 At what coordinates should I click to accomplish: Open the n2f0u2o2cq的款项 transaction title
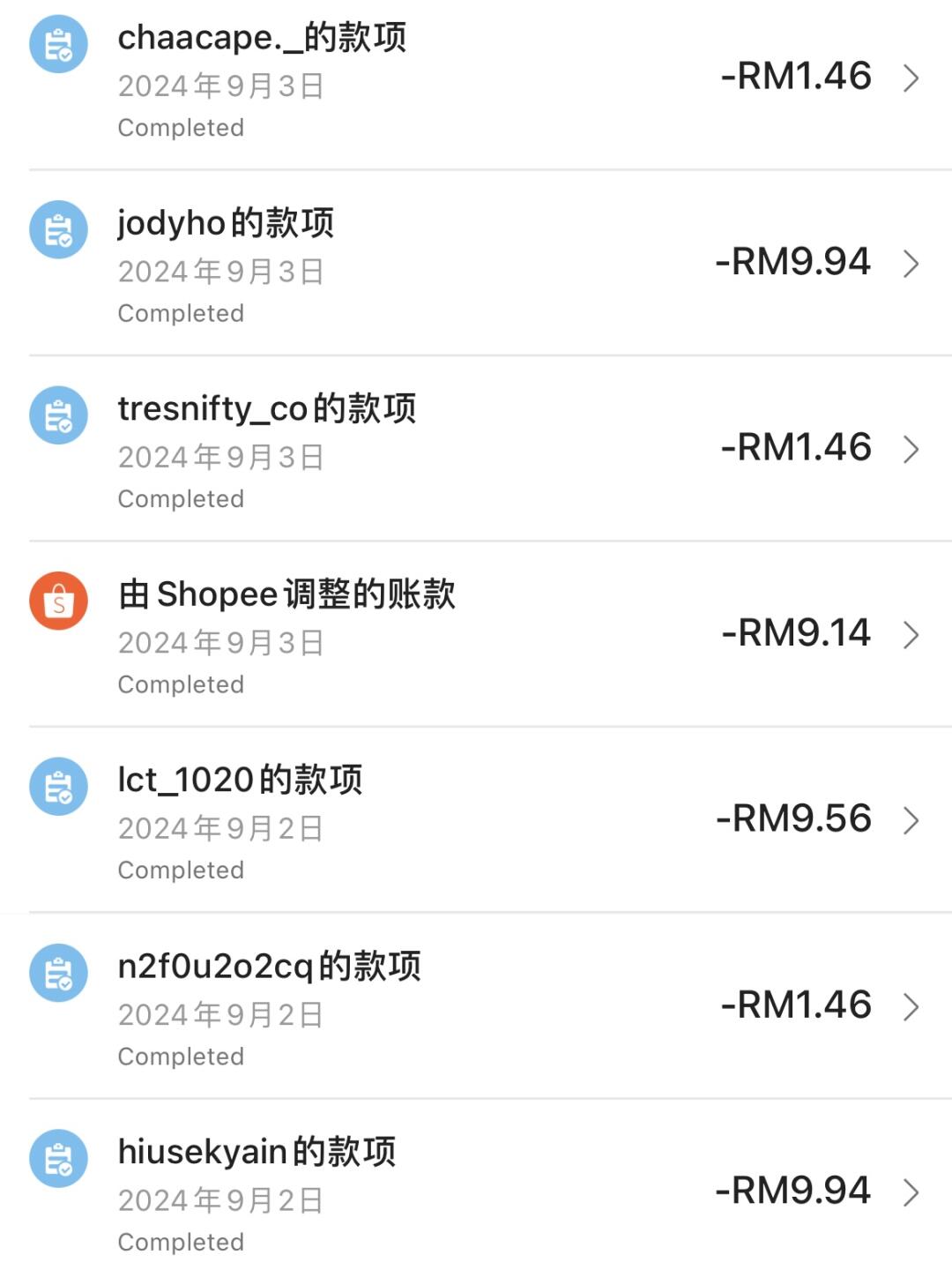tap(270, 967)
